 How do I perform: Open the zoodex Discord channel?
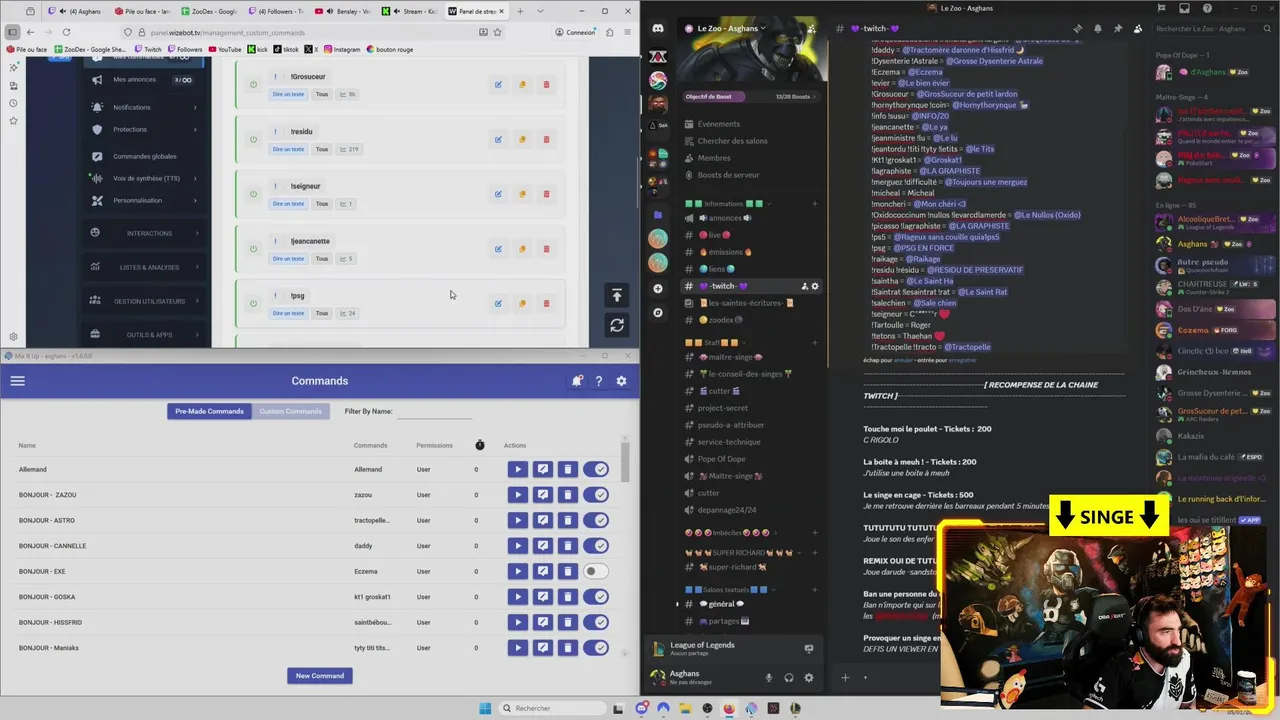(x=753, y=320)
